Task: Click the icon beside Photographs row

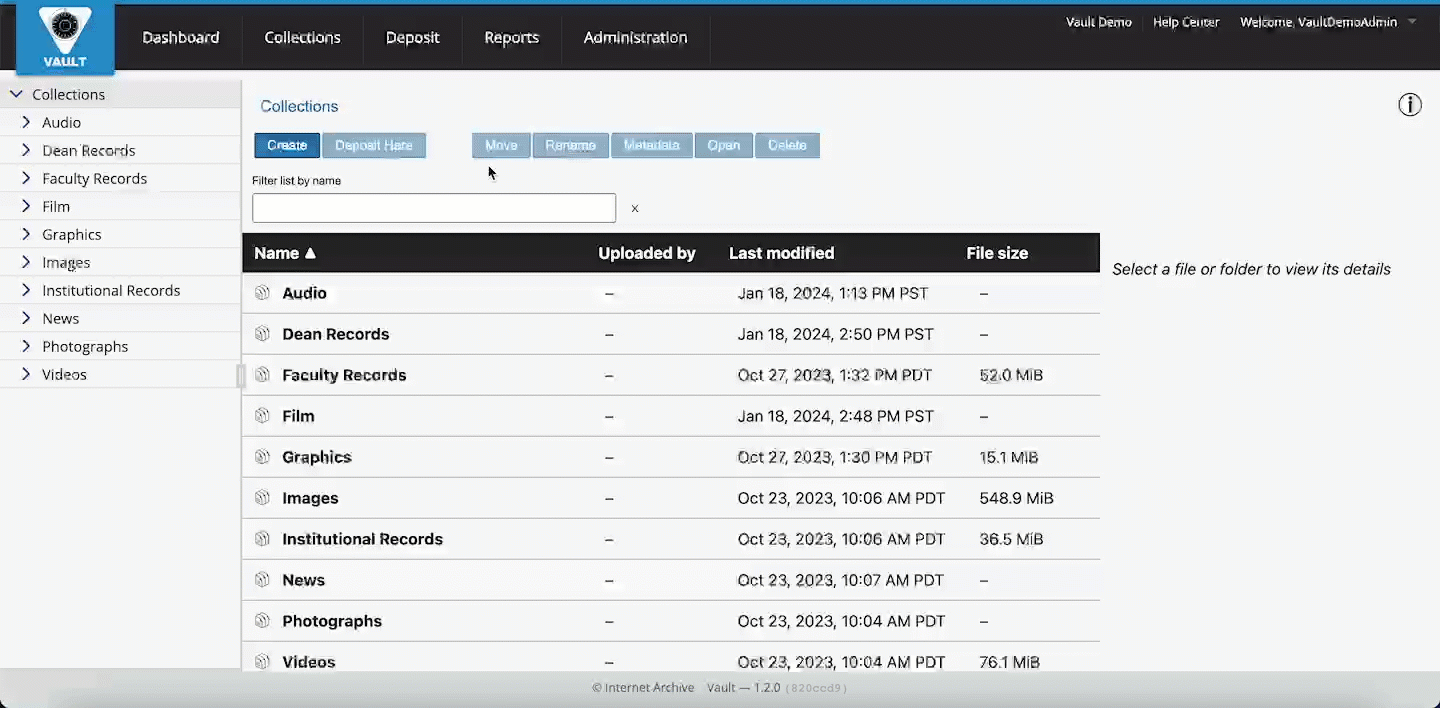Action: point(262,621)
